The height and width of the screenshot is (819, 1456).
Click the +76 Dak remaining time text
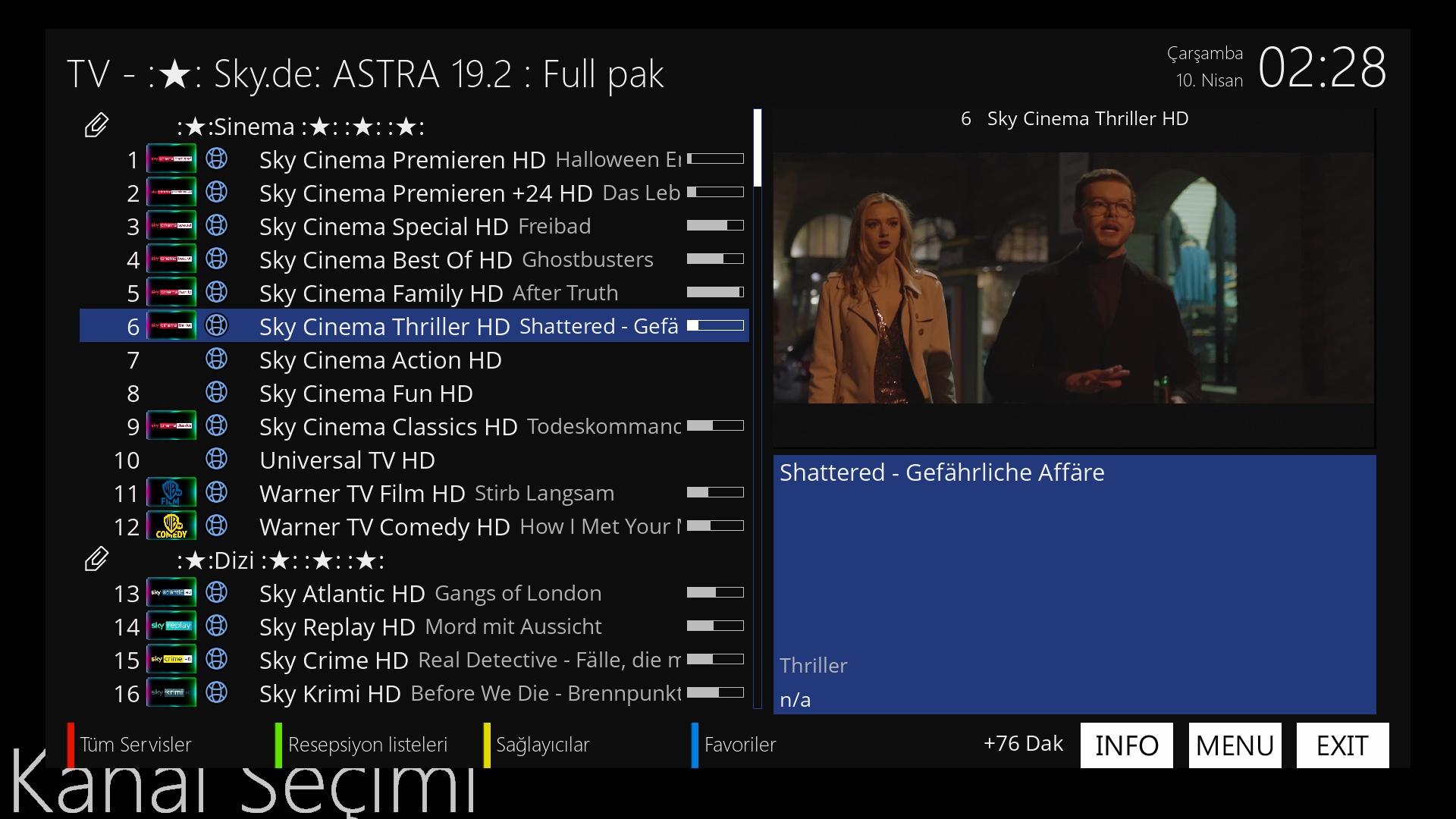click(1023, 744)
